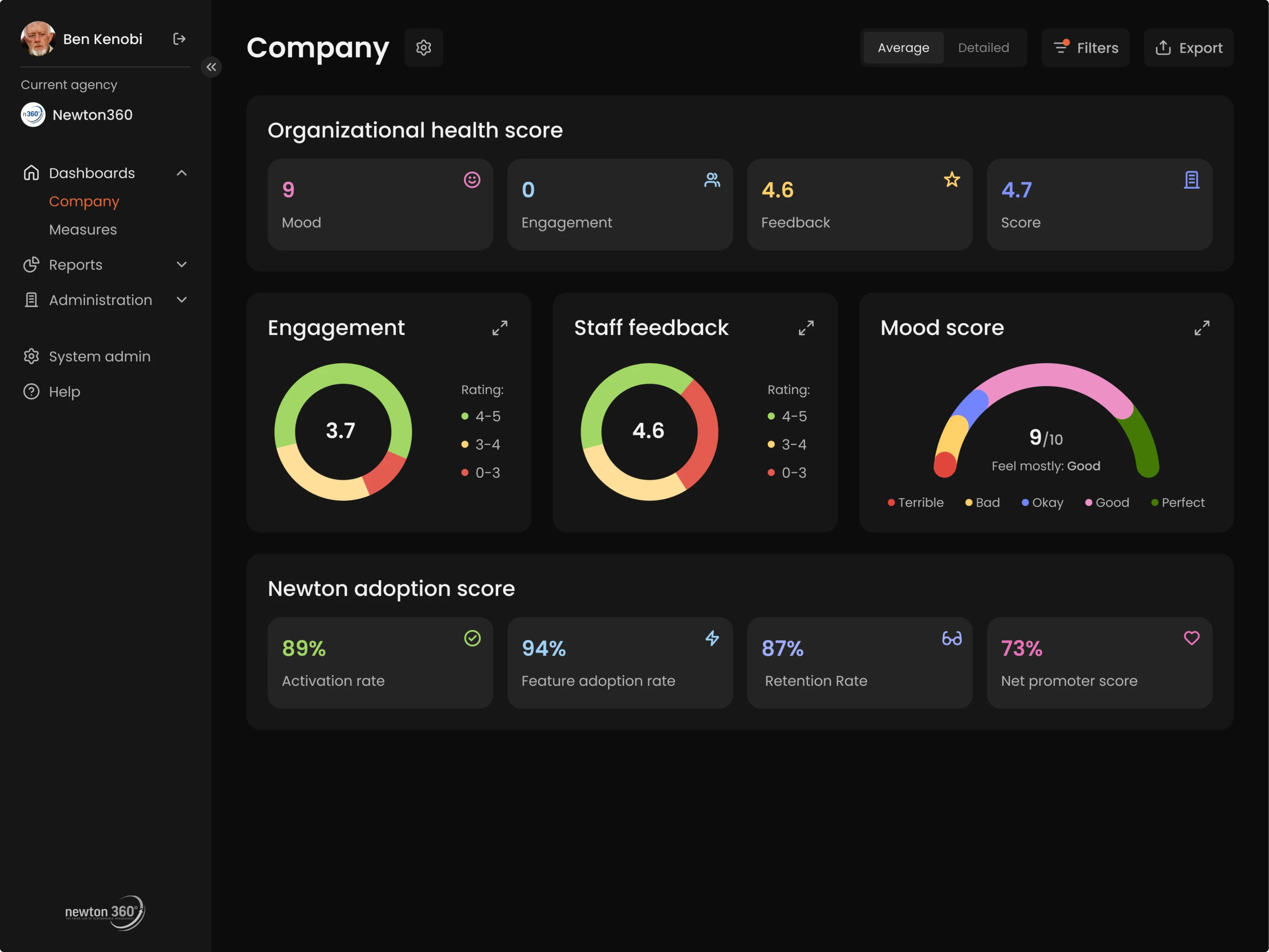Expand the Staff feedback chart fullscreen

pyautogui.click(x=806, y=328)
